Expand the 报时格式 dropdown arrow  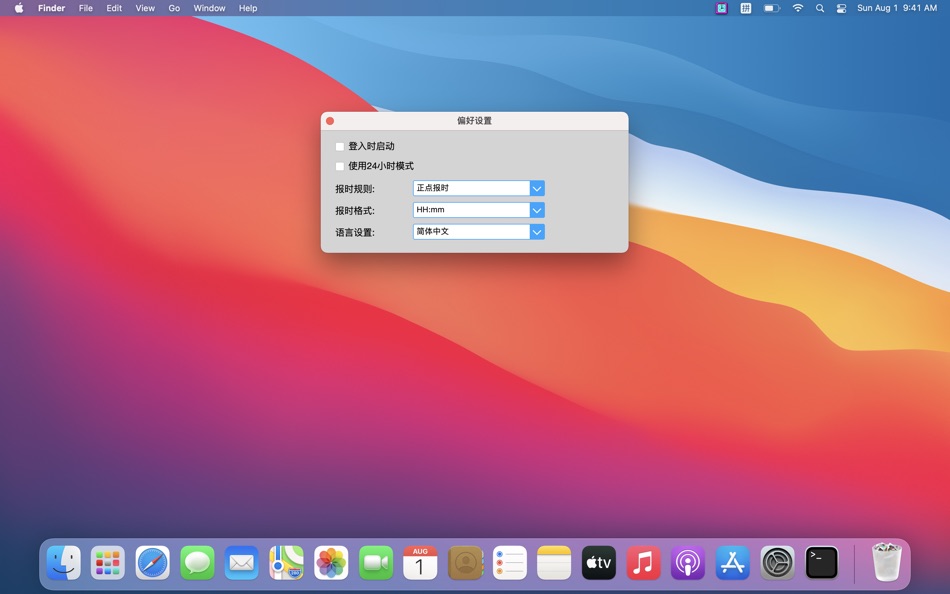537,210
